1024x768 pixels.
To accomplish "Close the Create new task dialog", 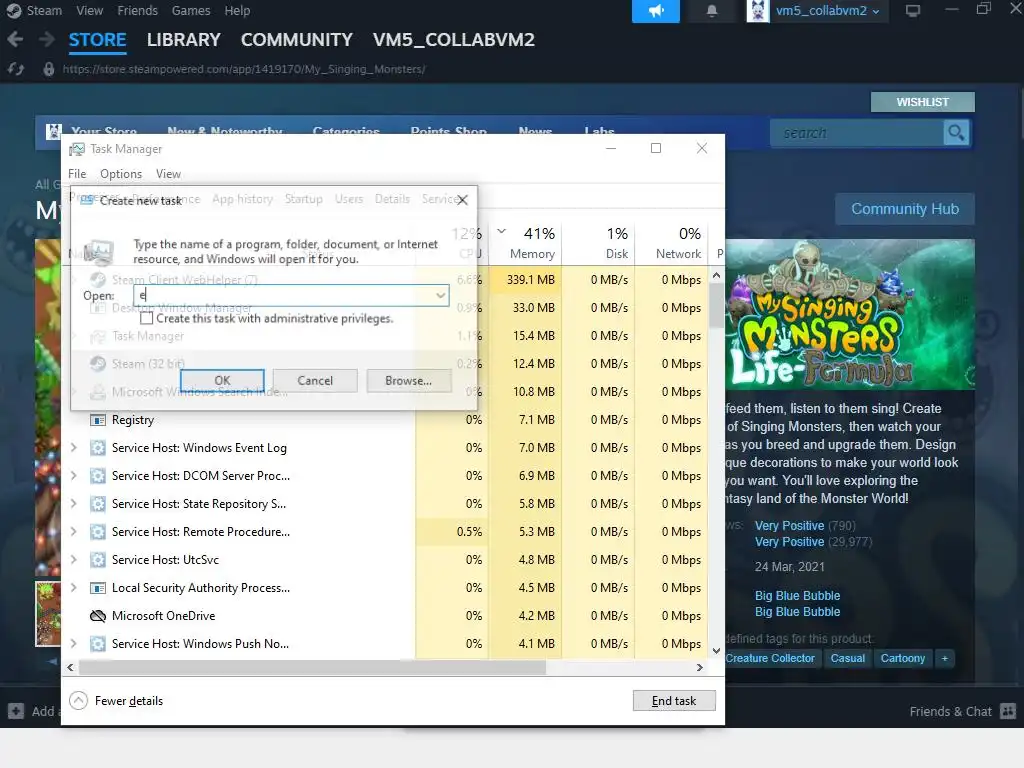I will [462, 200].
